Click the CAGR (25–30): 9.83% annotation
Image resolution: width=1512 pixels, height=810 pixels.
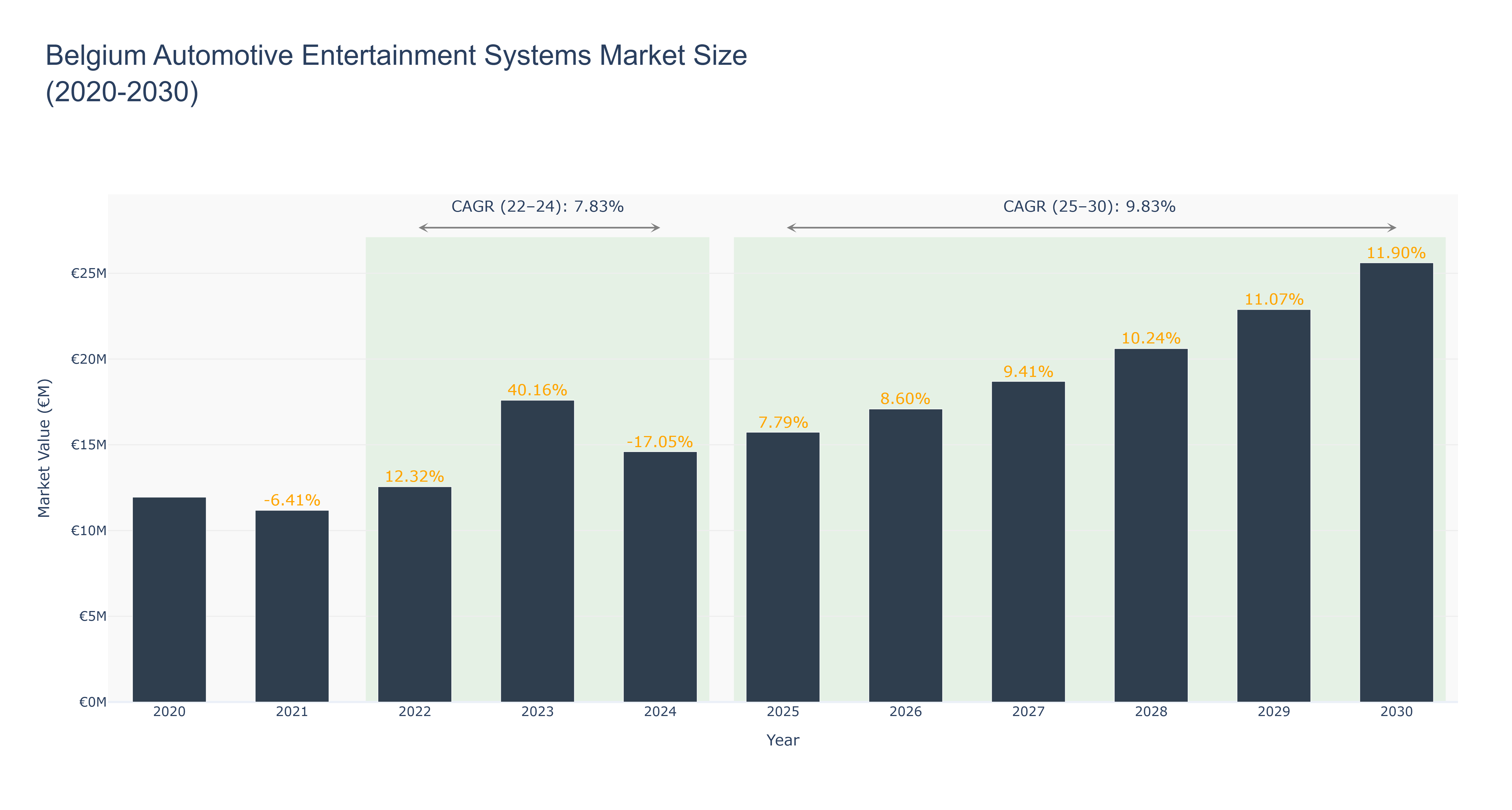pyautogui.click(x=1089, y=207)
